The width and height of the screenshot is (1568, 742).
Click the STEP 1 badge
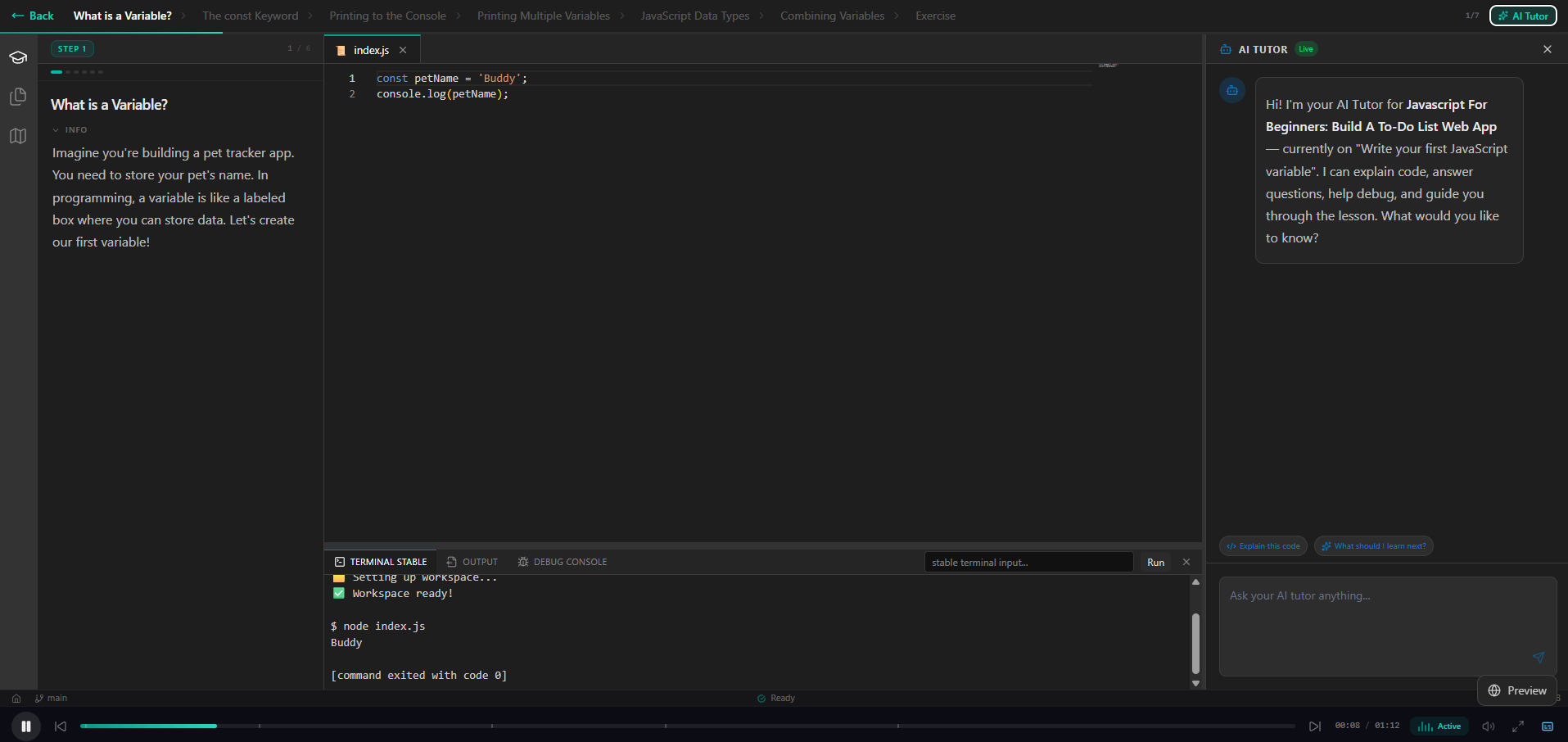72,49
